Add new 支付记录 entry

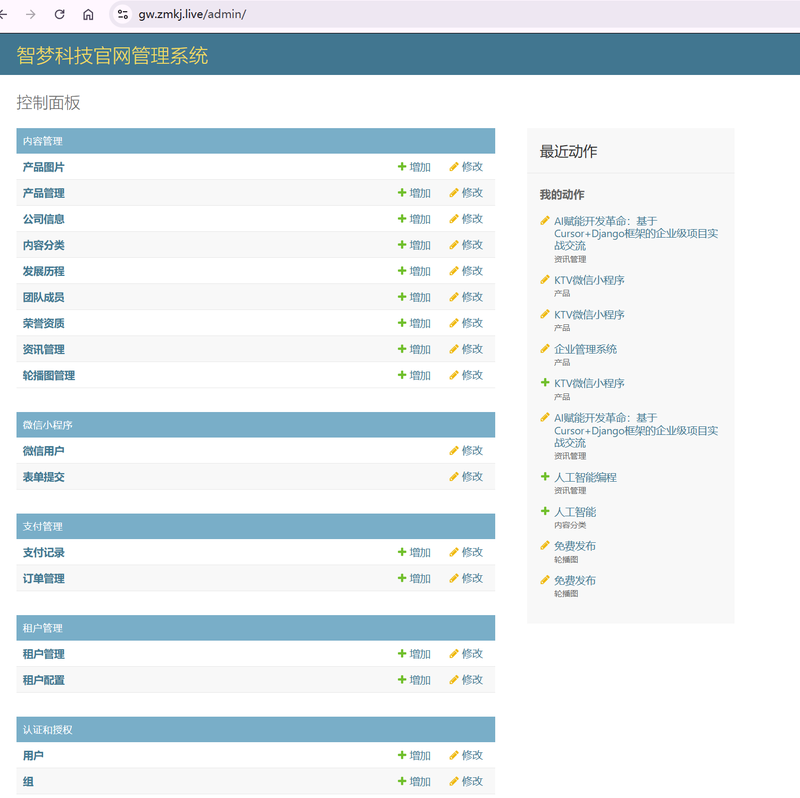point(414,552)
